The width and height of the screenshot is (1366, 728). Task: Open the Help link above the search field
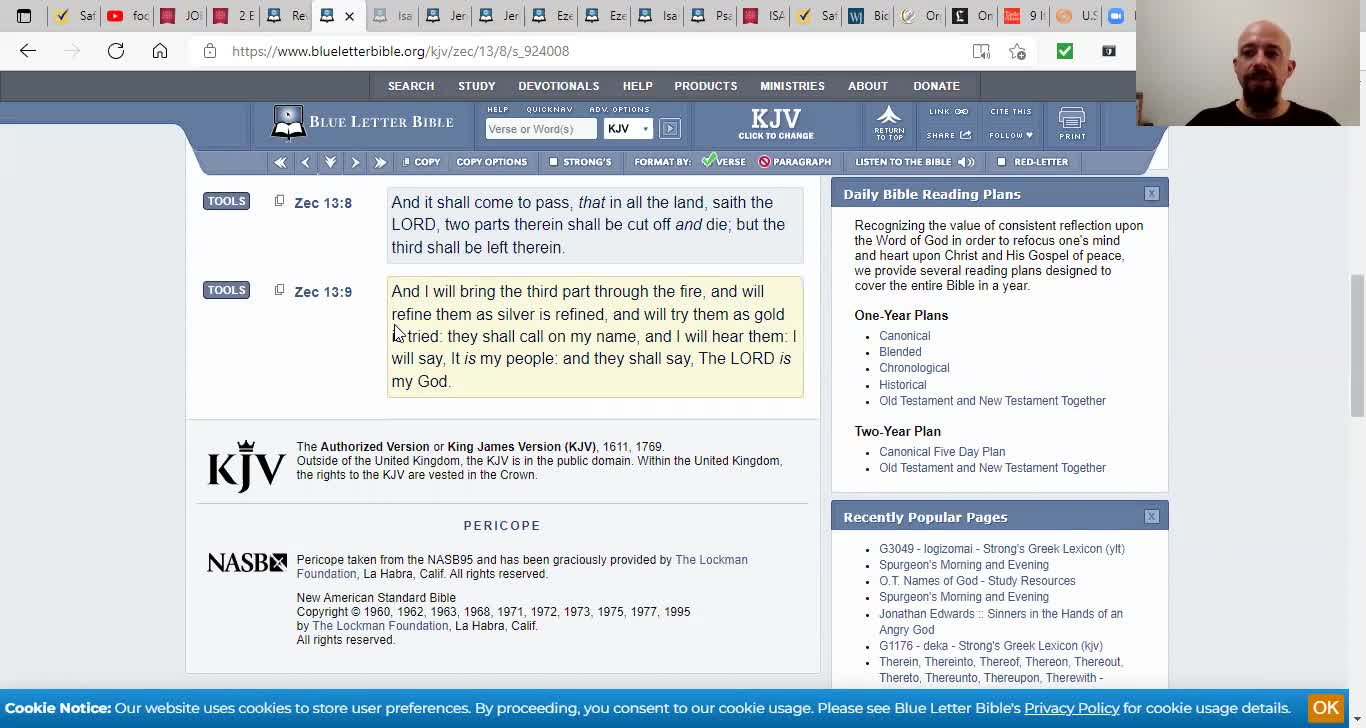(498, 109)
